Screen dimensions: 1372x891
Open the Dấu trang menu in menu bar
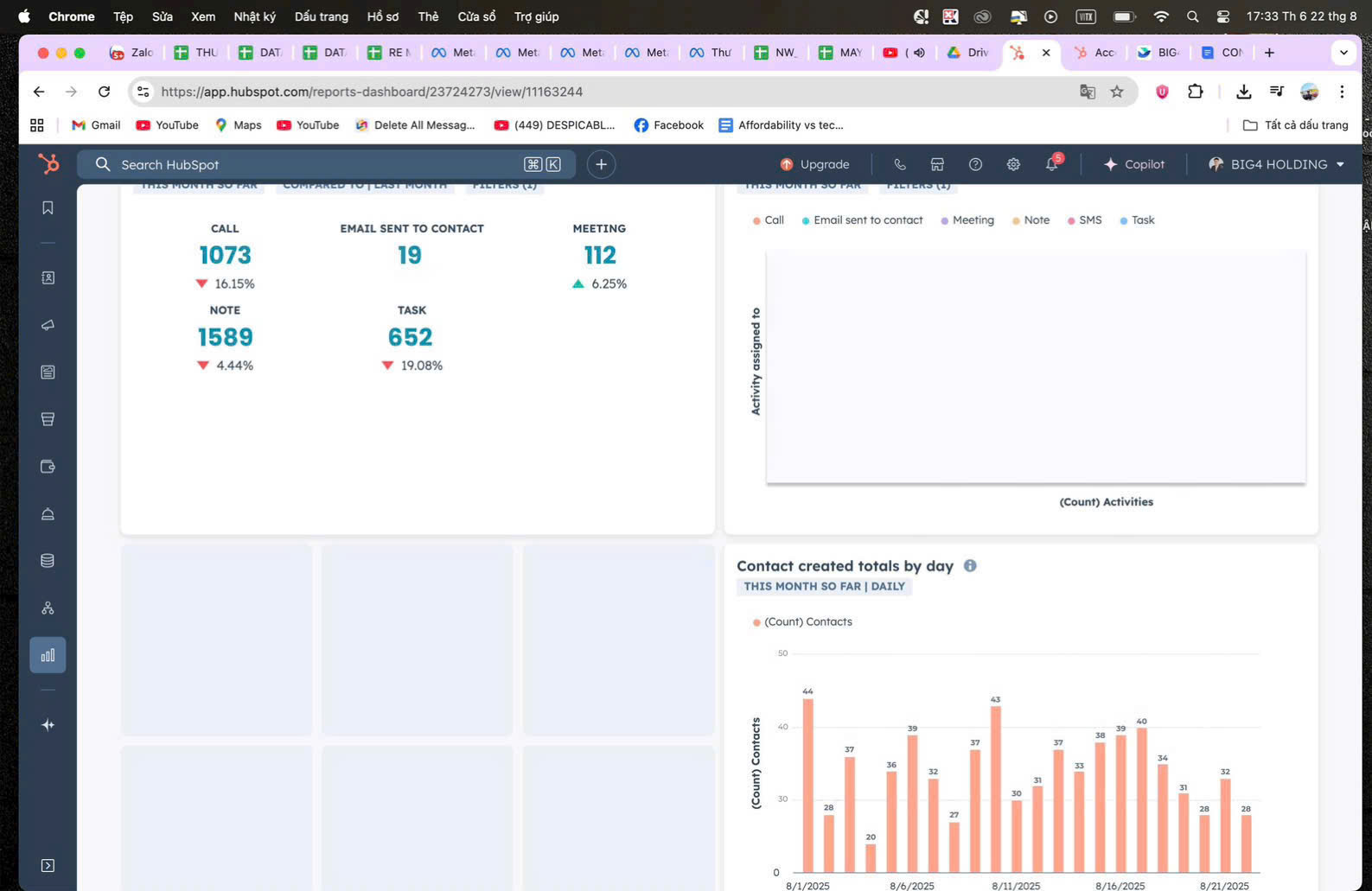click(321, 16)
